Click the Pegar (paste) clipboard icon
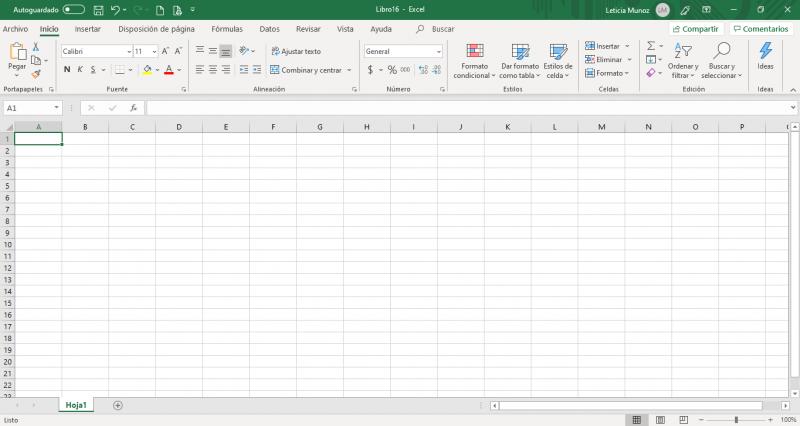Viewport: 800px width, 426px height. pos(17,52)
